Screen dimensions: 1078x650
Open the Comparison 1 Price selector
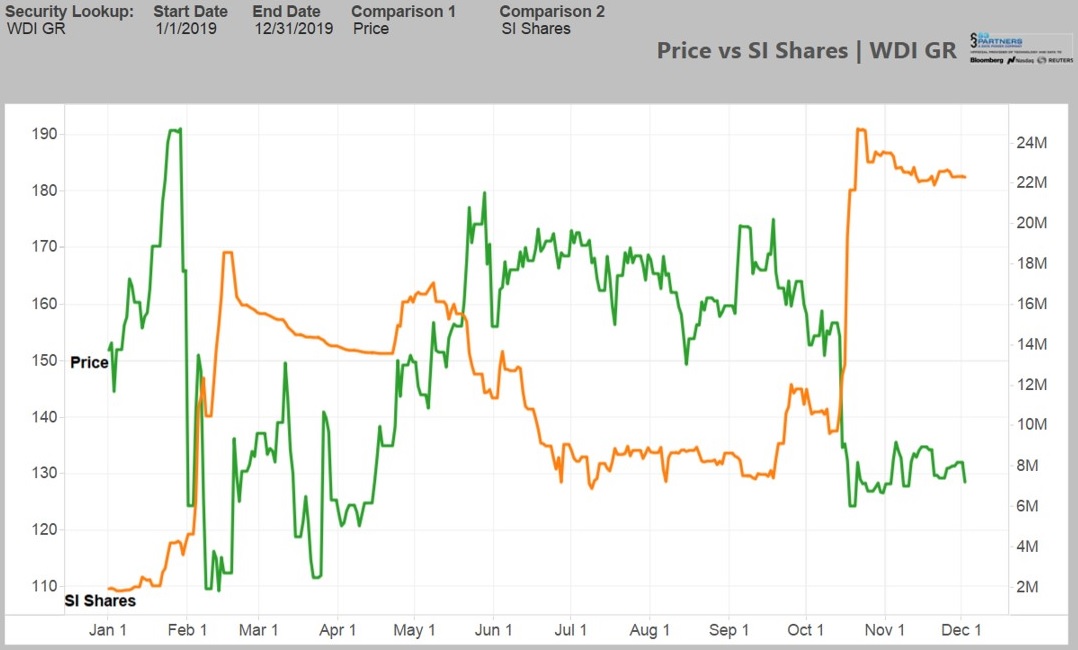coord(371,29)
